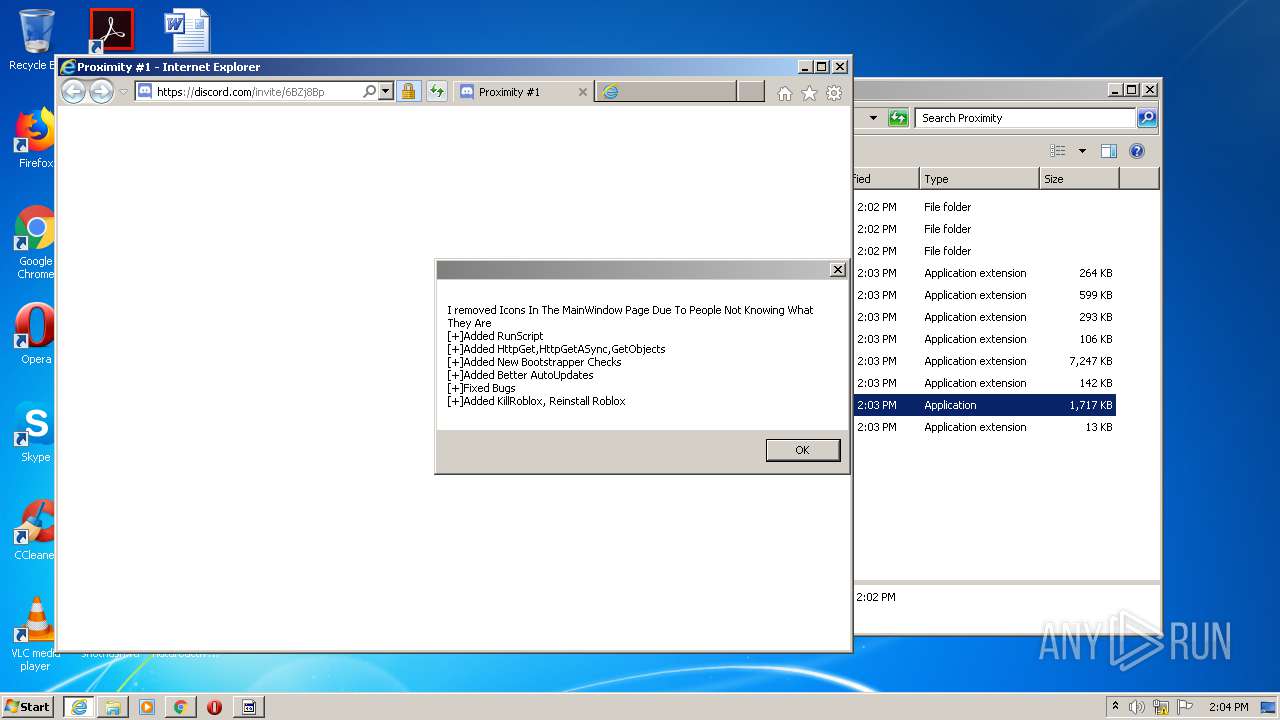Refresh the page in Internet Explorer
This screenshot has height=720, width=1280.
click(x=436, y=92)
